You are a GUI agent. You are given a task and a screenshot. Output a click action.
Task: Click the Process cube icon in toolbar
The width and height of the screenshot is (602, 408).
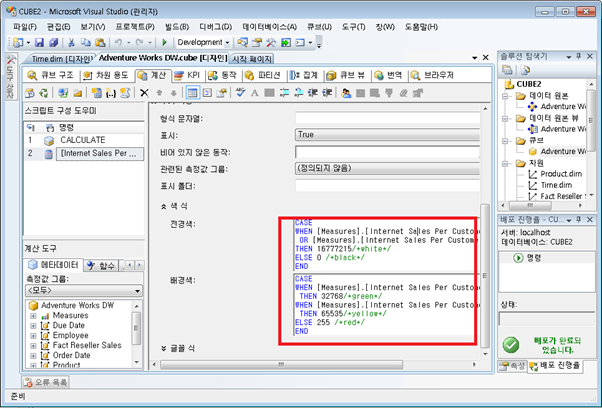point(30,93)
